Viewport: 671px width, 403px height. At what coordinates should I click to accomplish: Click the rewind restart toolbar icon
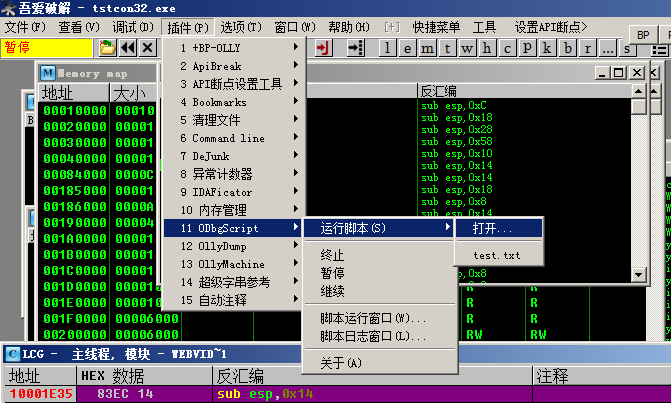pos(128,47)
